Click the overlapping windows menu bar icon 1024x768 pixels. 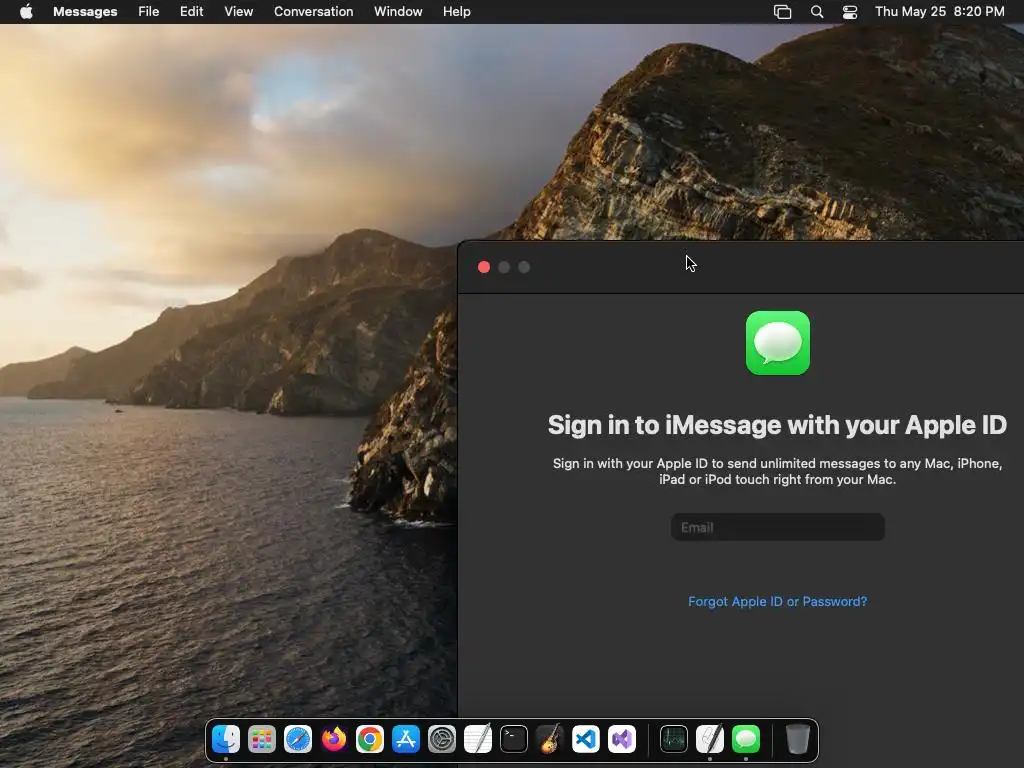pos(782,12)
